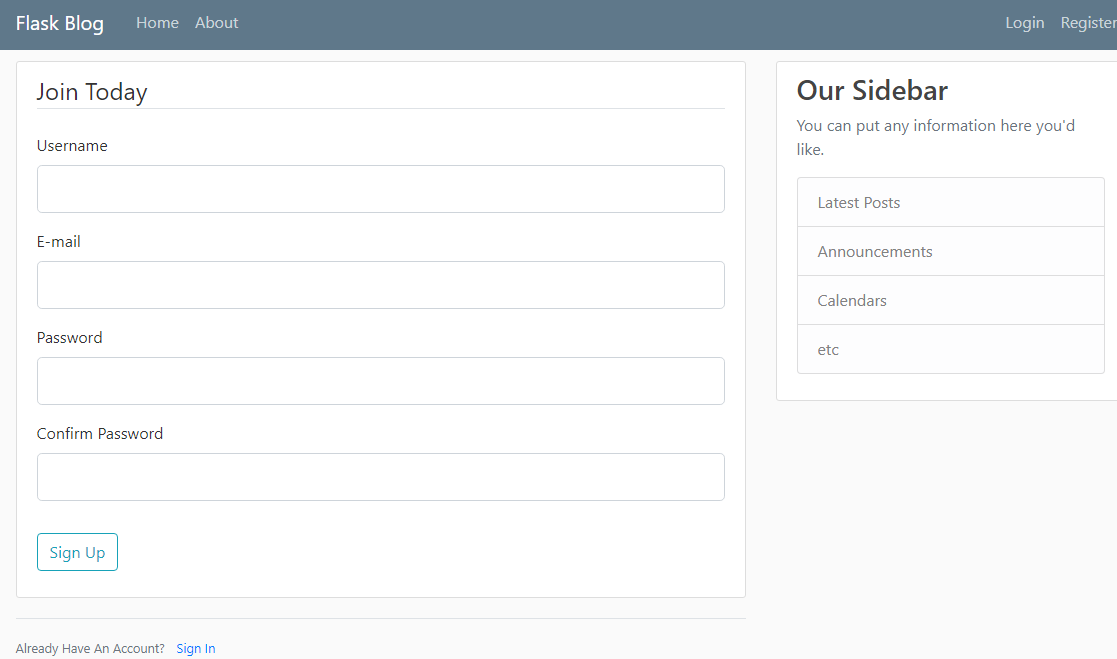Click the Join Today heading
Image resolution: width=1117 pixels, height=659 pixels.
(92, 92)
